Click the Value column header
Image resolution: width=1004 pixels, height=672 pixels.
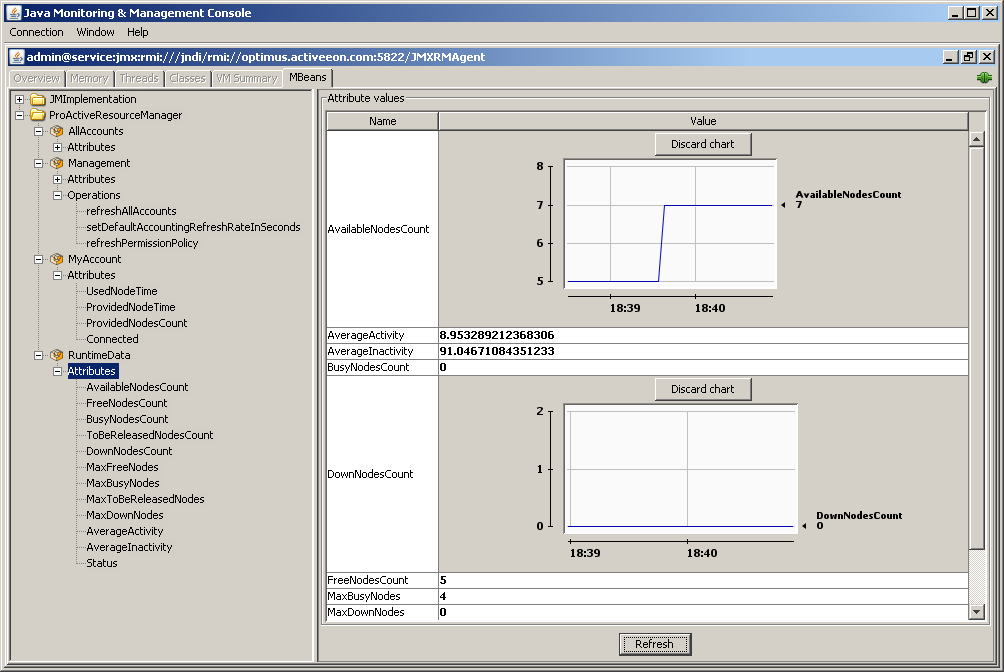click(x=703, y=121)
